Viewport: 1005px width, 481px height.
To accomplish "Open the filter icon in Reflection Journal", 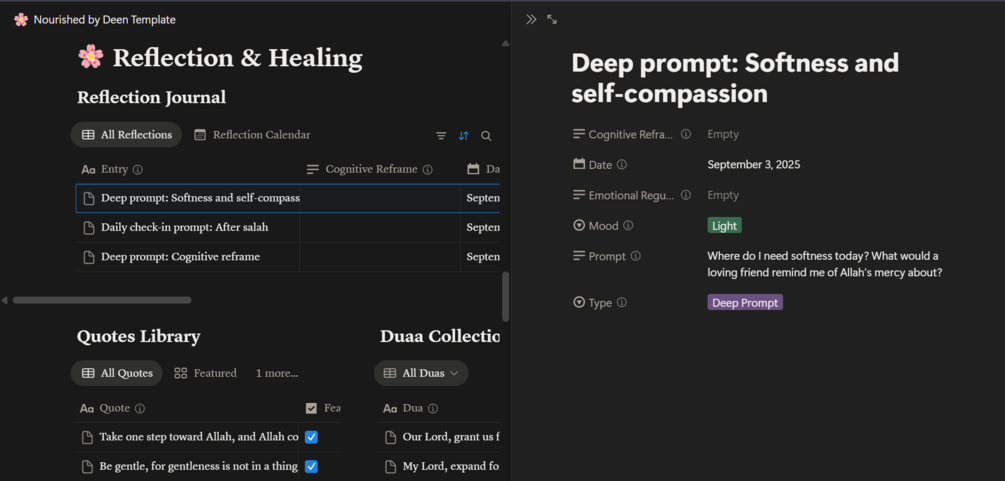I will (x=441, y=136).
